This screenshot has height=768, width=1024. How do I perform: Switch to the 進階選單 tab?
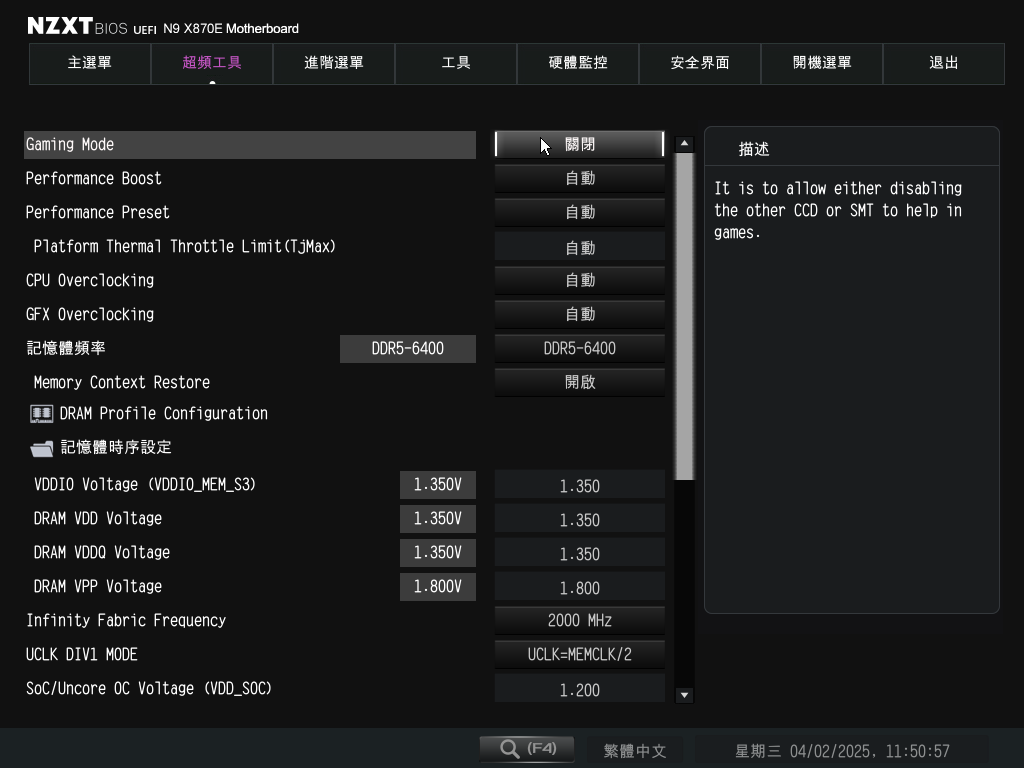tap(334, 63)
